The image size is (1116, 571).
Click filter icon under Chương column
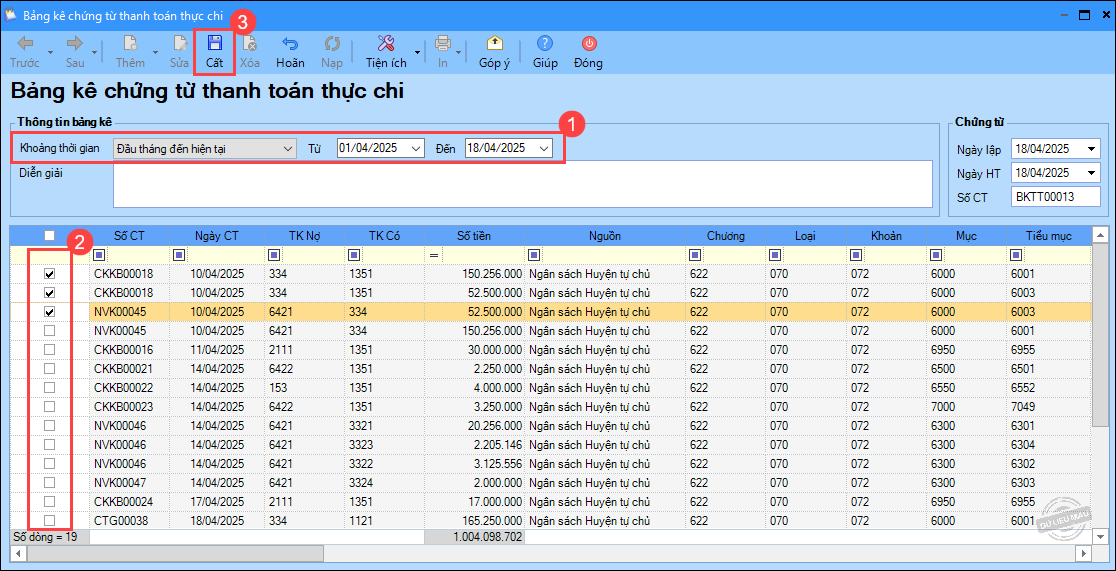pyautogui.click(x=695, y=254)
